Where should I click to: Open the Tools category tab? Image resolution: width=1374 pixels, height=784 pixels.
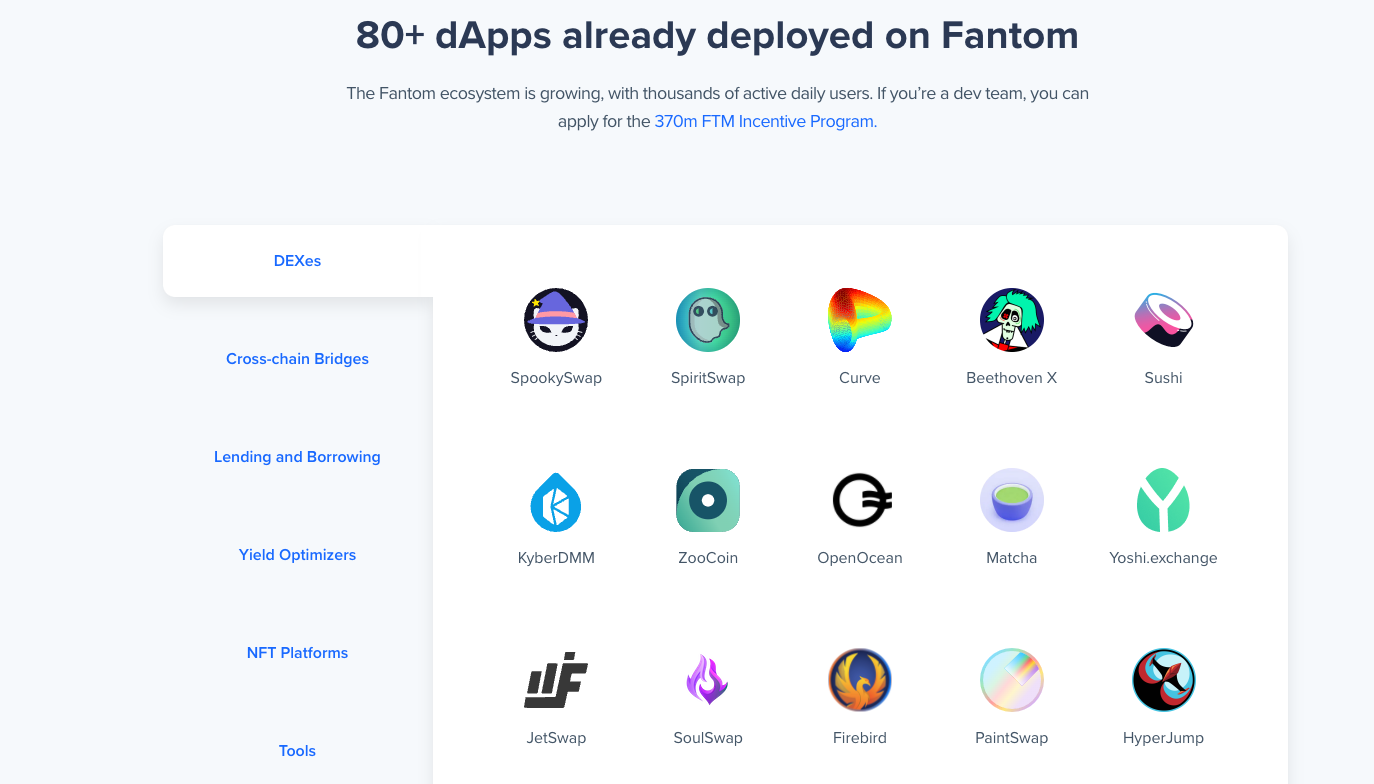[x=298, y=751]
